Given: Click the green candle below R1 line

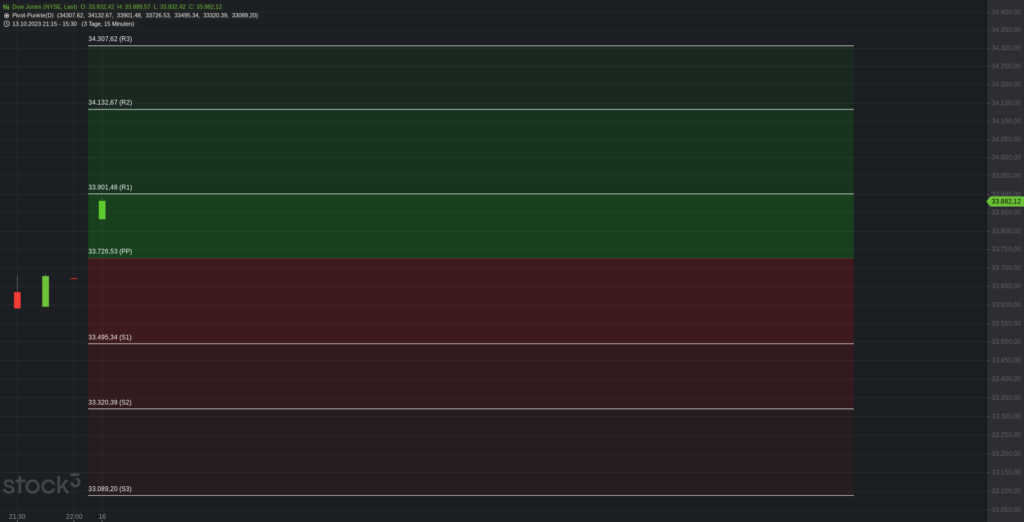Looking at the screenshot, I should point(102,209).
